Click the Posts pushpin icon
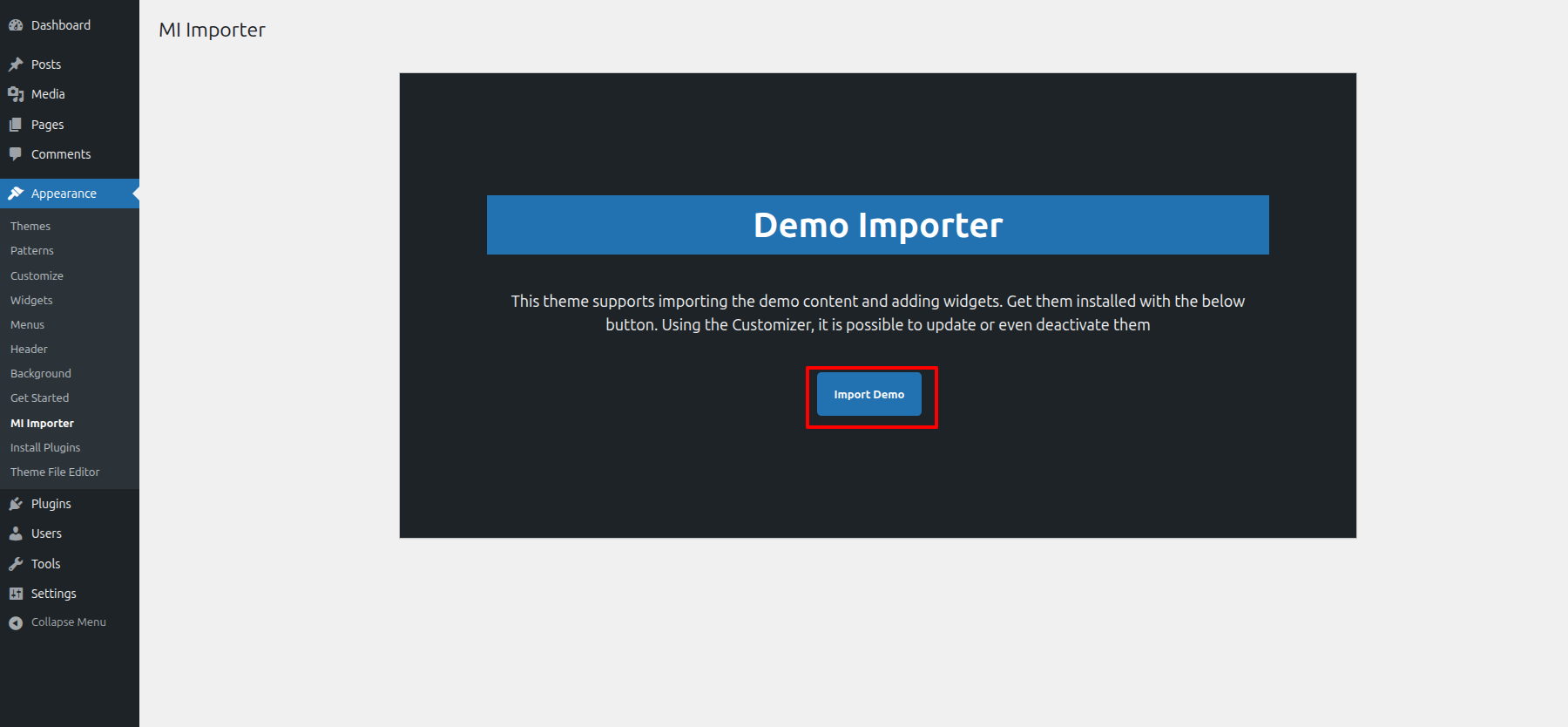Image resolution: width=1568 pixels, height=727 pixels. 16,65
